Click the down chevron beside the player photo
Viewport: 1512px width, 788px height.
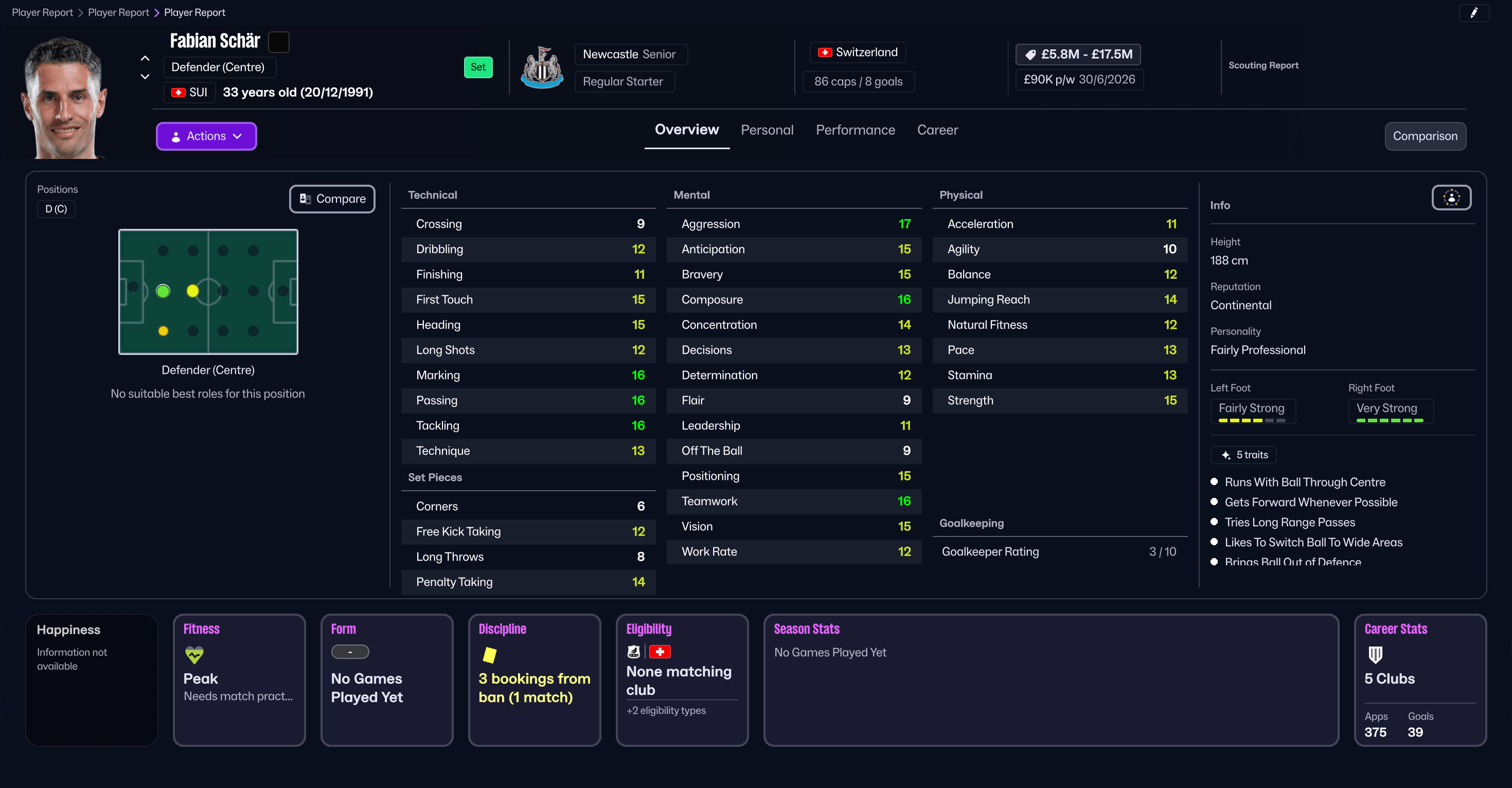[x=145, y=77]
